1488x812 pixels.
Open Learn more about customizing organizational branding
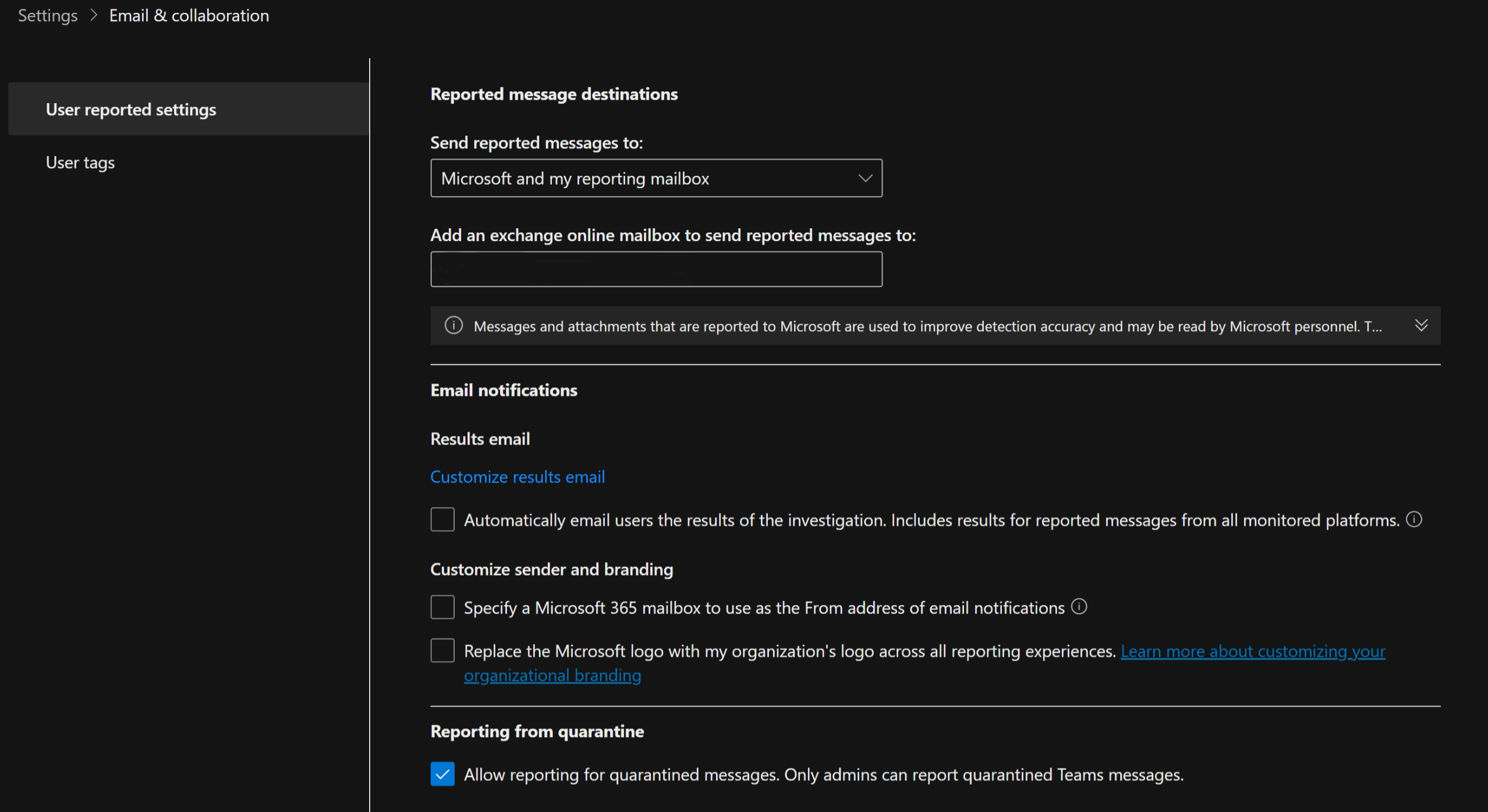[x=1252, y=651]
